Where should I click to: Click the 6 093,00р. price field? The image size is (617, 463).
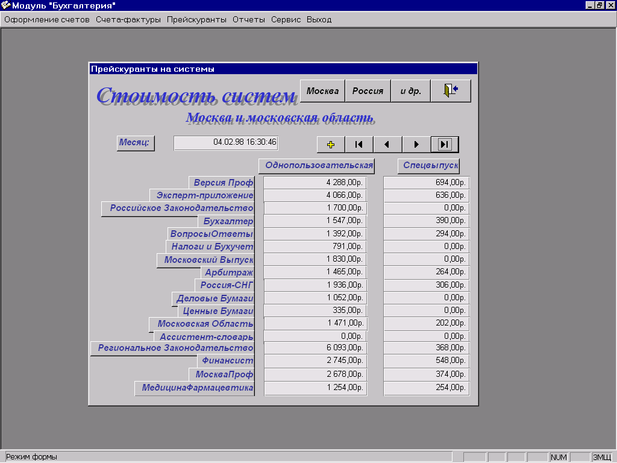[x=315, y=348]
